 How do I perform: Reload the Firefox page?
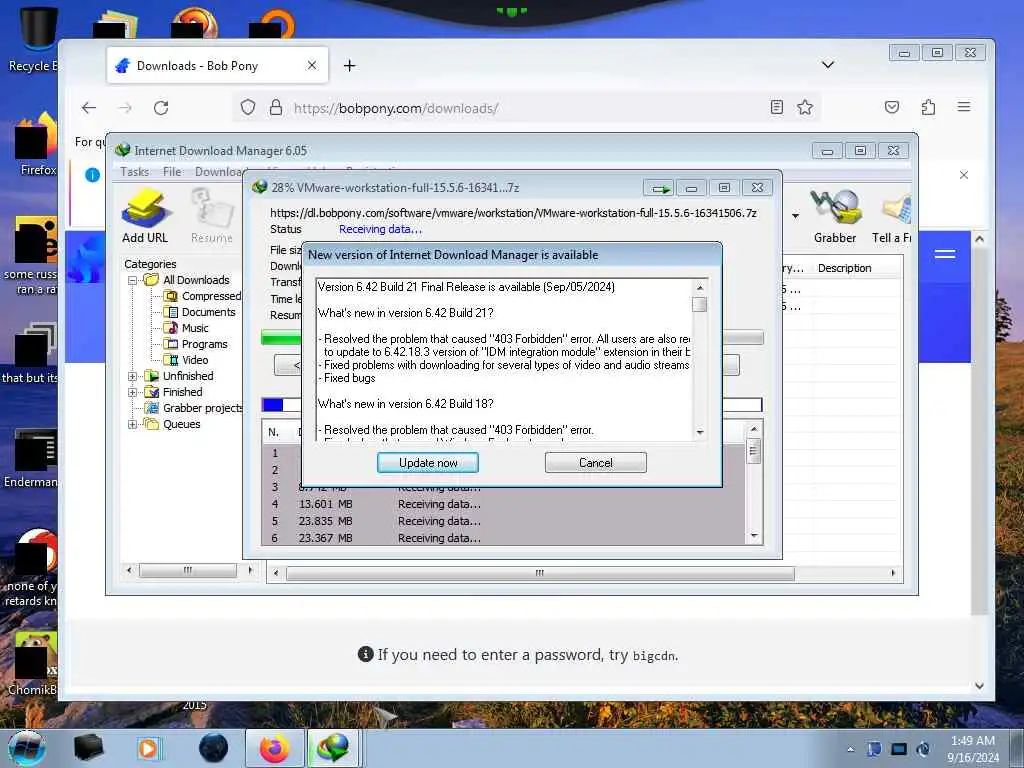(161, 108)
